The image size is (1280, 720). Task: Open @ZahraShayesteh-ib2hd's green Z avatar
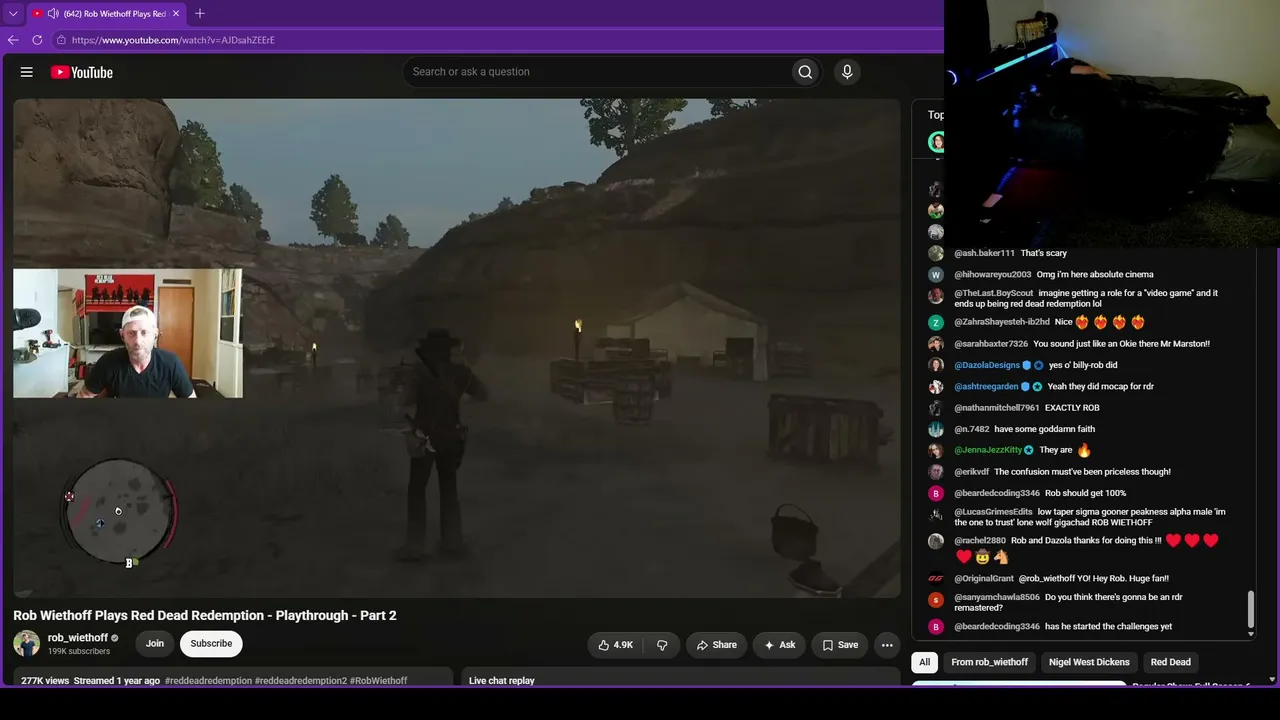(x=936, y=322)
